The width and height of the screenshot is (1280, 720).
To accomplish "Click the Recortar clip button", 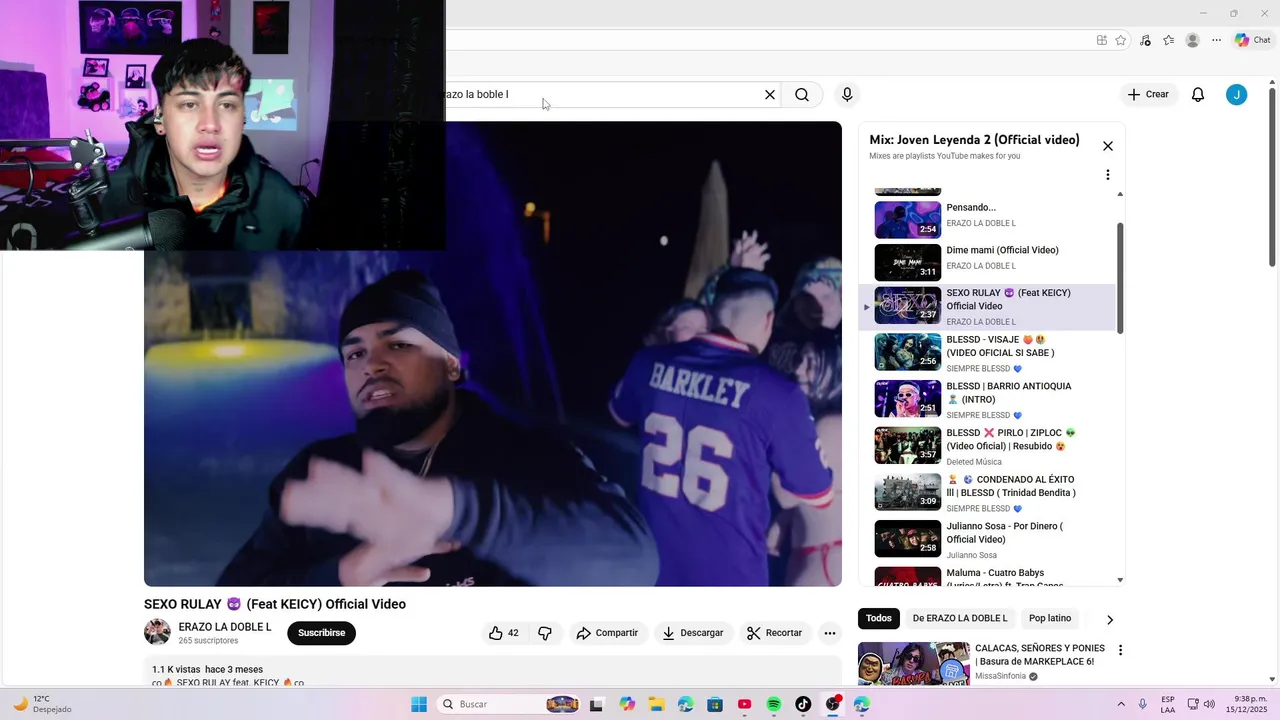I will click(x=775, y=633).
